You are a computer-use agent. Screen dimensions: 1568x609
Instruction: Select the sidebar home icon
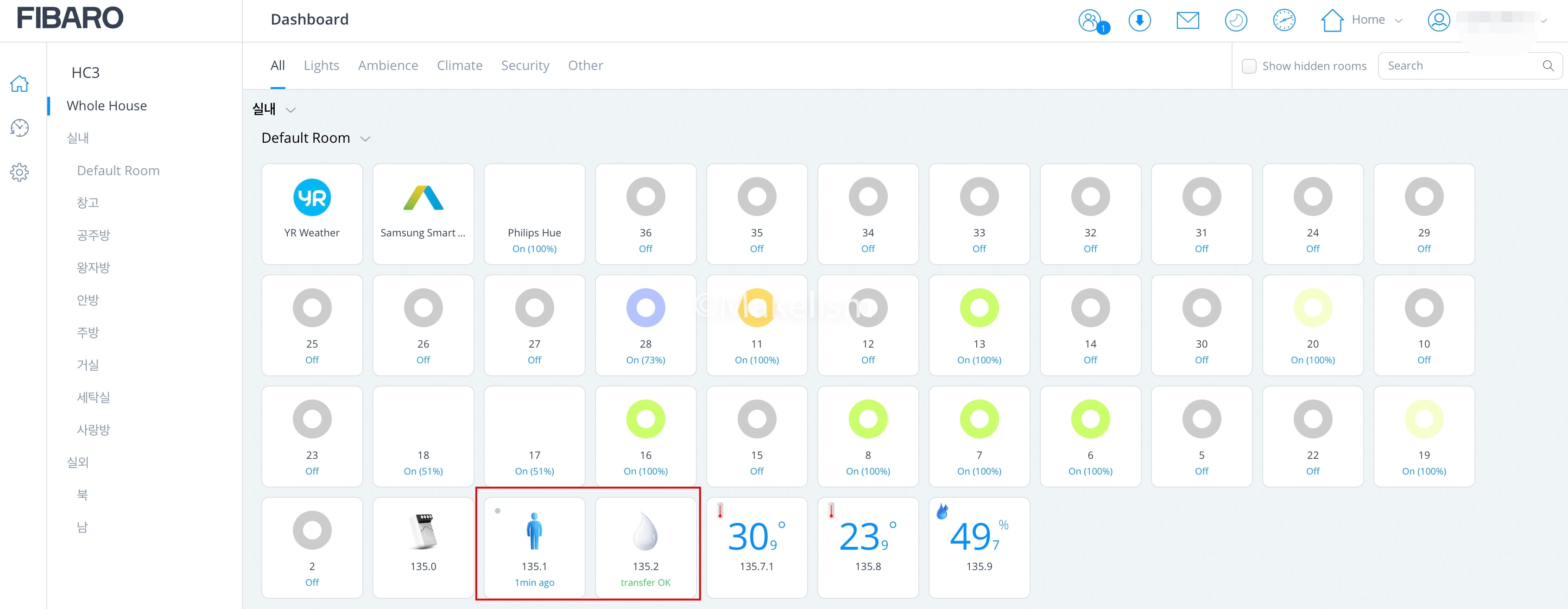tap(19, 83)
